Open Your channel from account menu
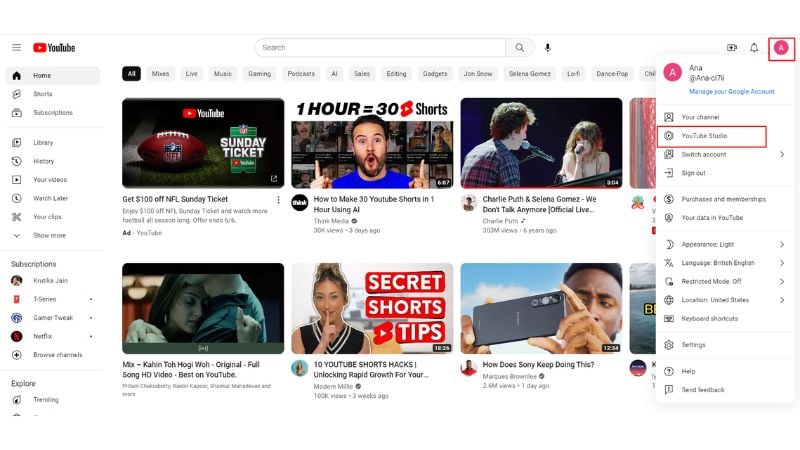 tap(725, 117)
